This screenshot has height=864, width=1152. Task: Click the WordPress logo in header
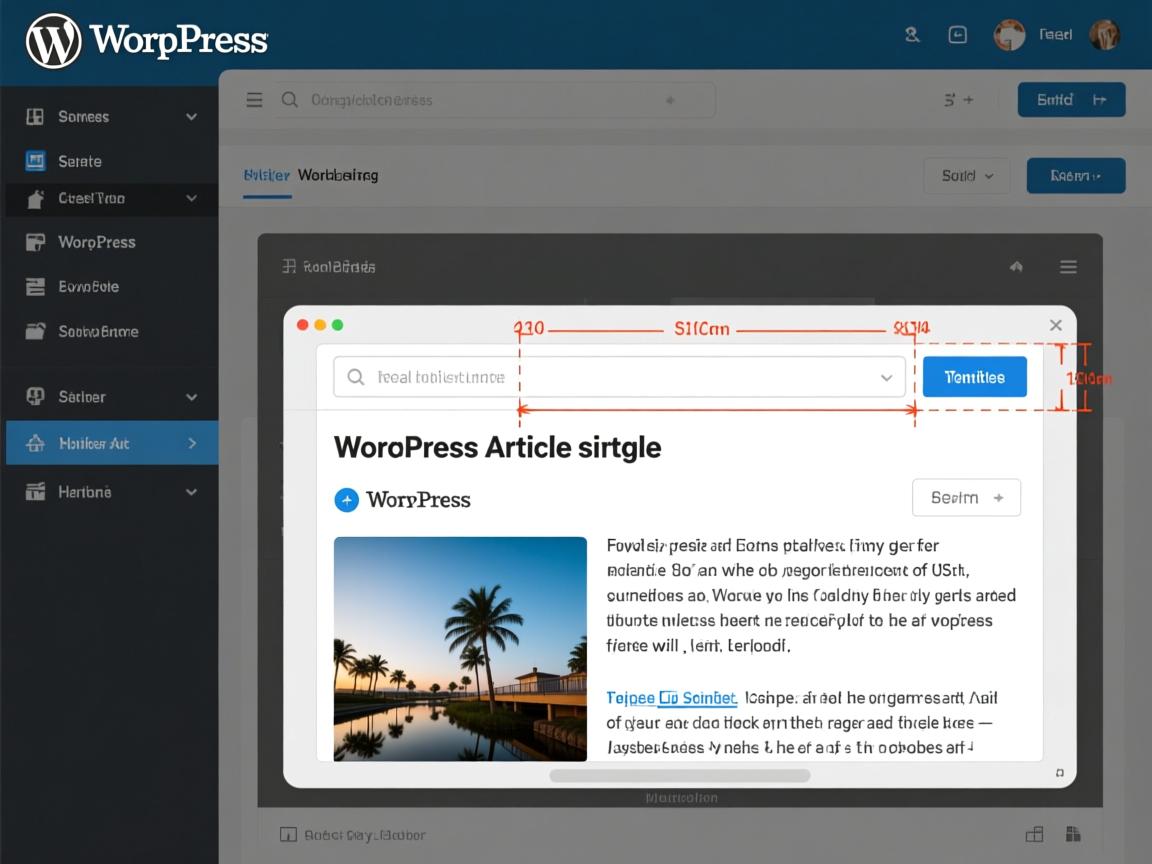[53, 41]
